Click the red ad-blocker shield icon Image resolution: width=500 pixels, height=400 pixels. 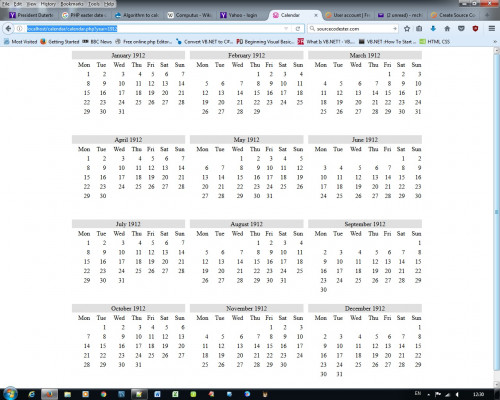click(476, 29)
